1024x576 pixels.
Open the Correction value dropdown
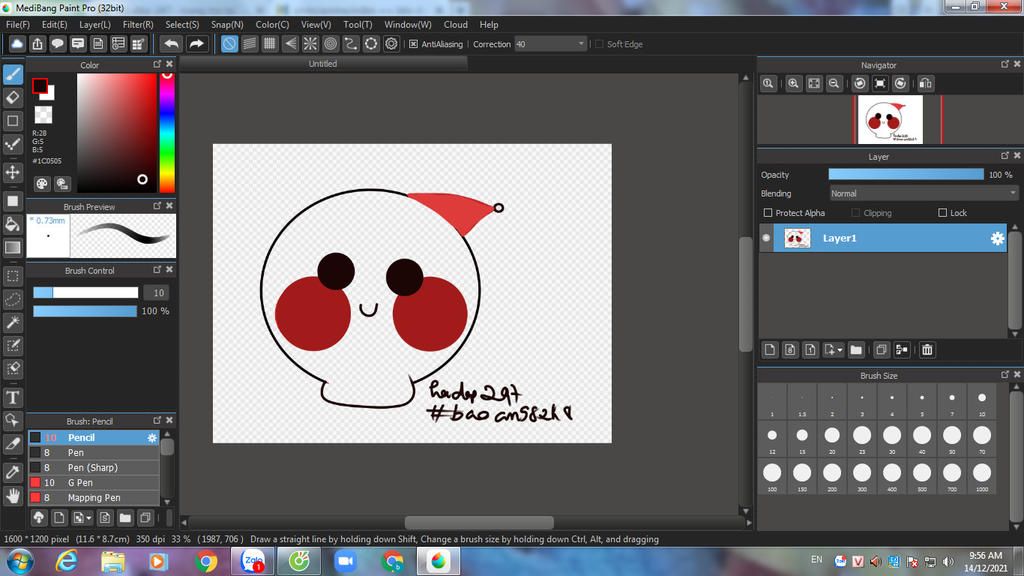click(x=581, y=44)
